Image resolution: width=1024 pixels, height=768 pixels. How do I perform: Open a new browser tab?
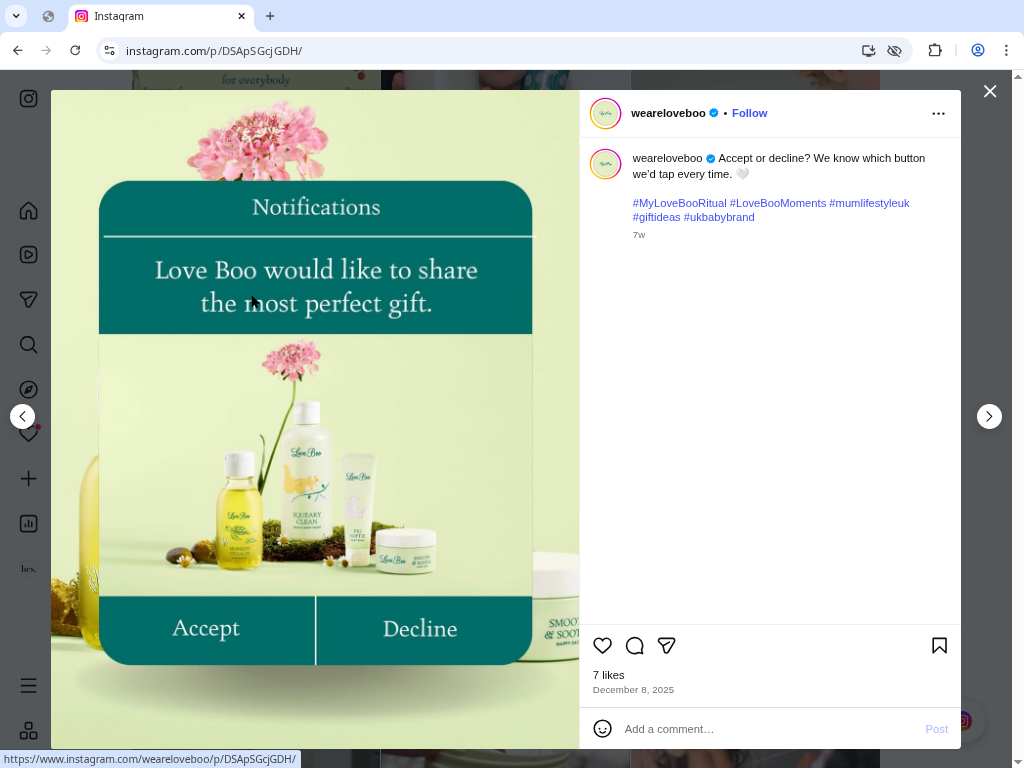coord(270,16)
